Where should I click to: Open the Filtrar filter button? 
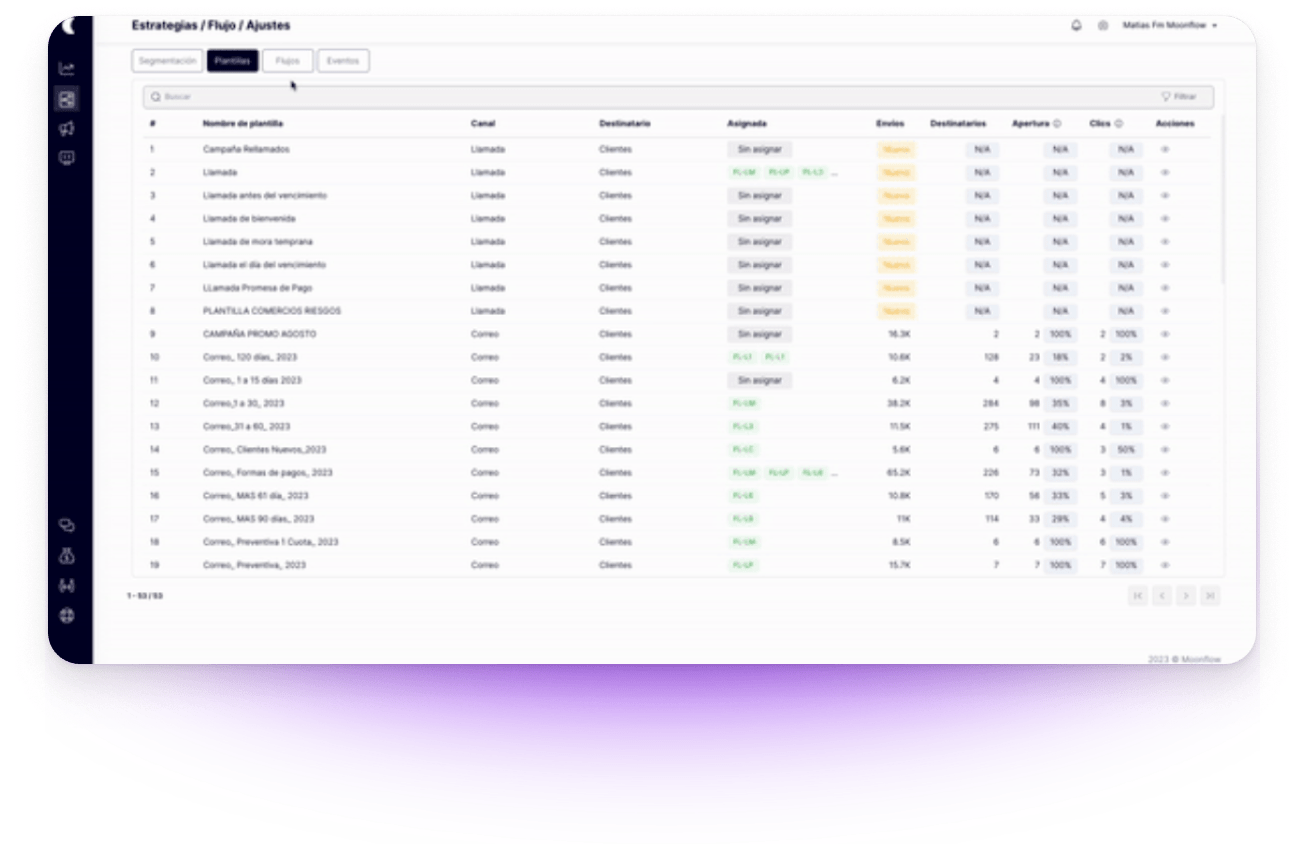tap(1179, 97)
